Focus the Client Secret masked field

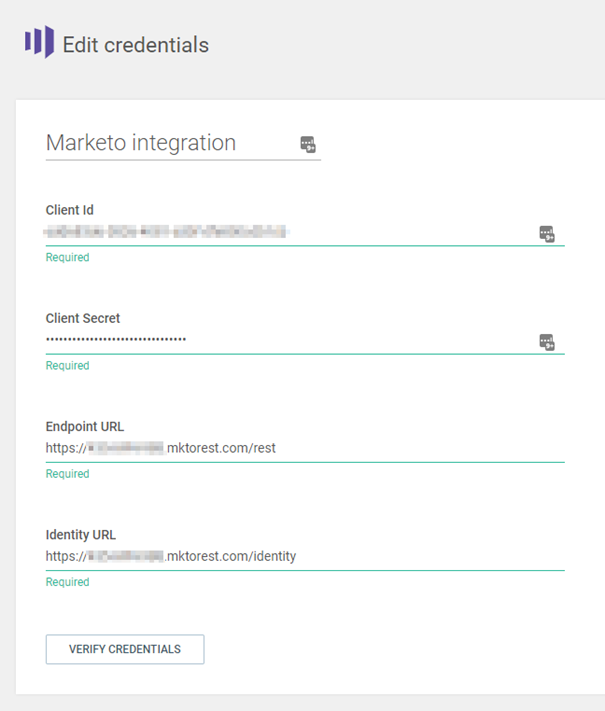(x=280, y=340)
